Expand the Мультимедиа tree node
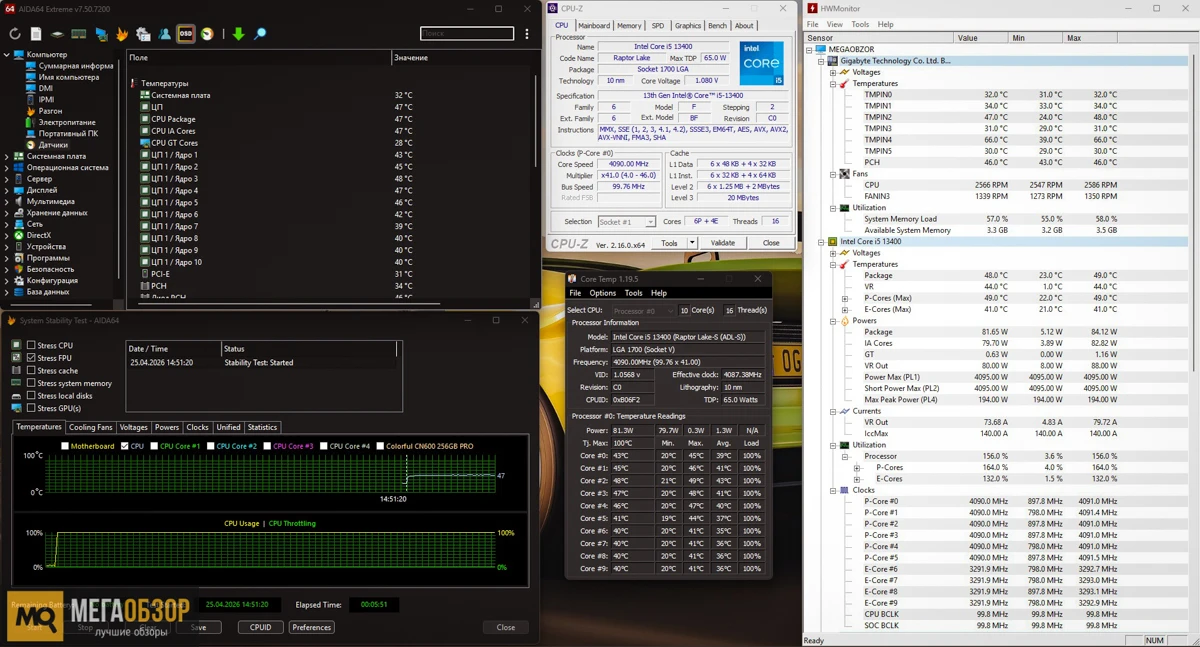Viewport: 1200px width, 647px height. [7, 201]
